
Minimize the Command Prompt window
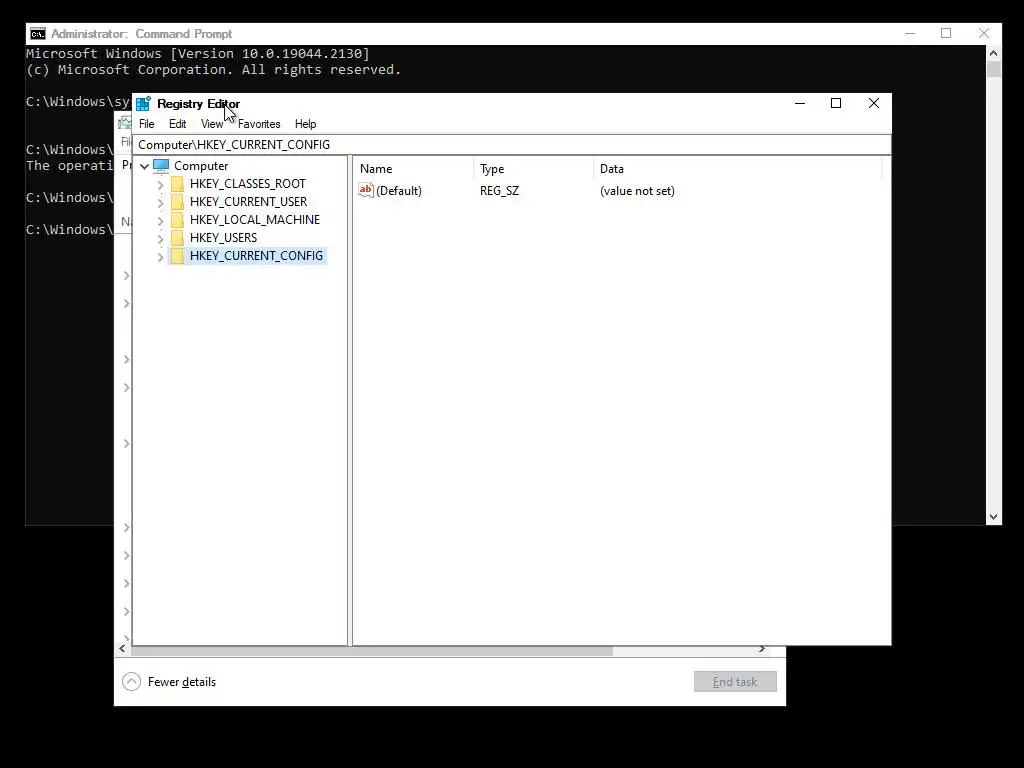pyautogui.click(x=910, y=33)
